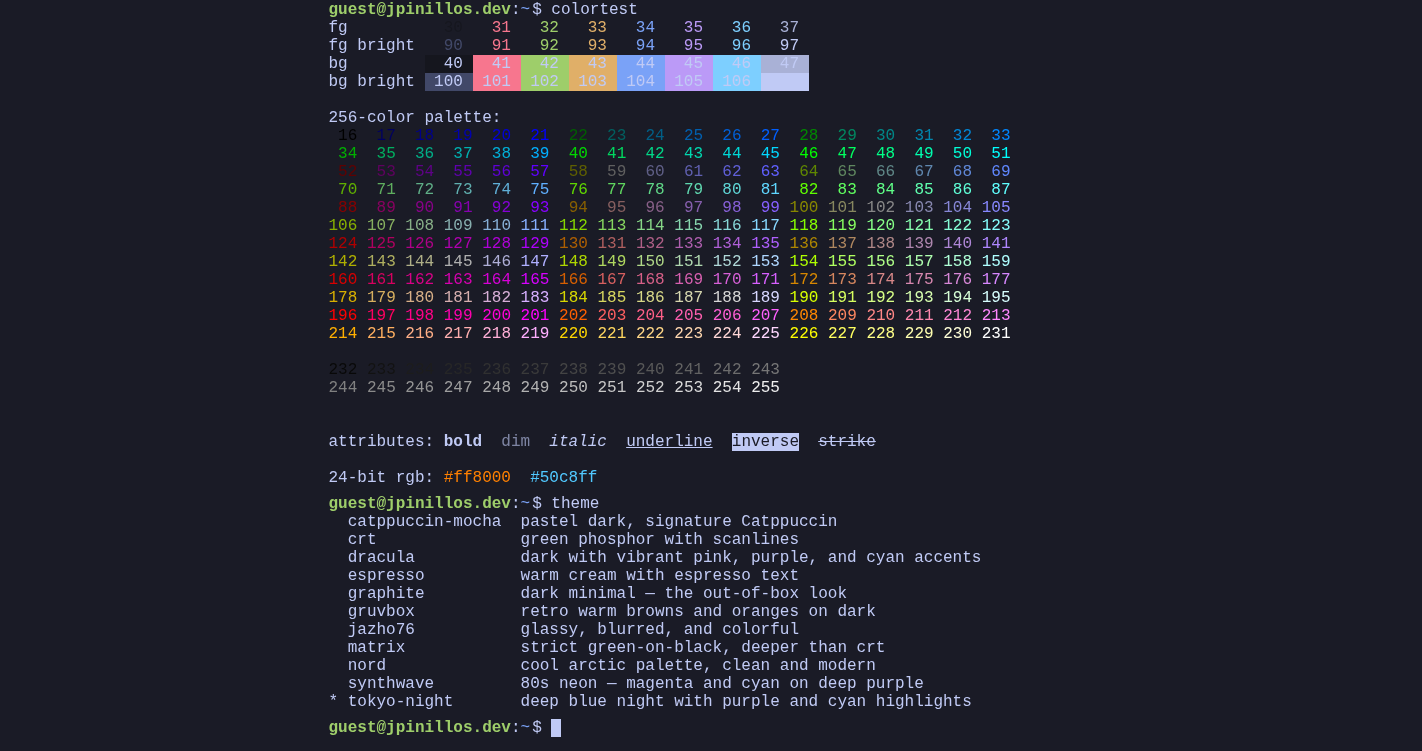Click palette number 129
Viewport: 1422px width, 751px height.
(x=535, y=244)
